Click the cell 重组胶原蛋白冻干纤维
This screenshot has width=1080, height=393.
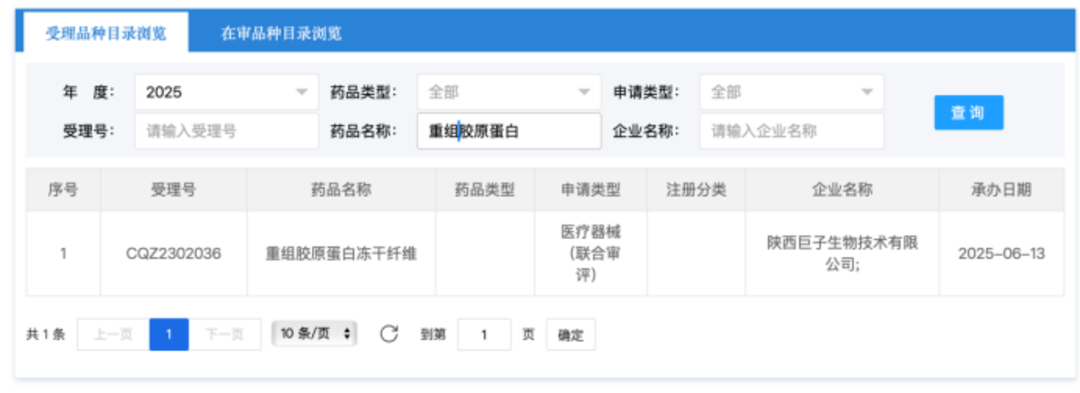[341, 253]
